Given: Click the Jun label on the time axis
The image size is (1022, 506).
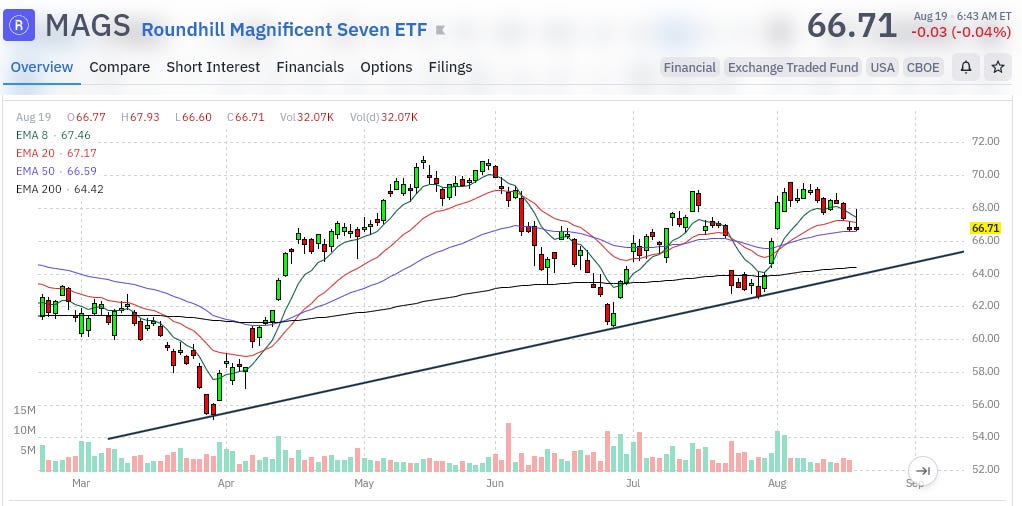Looking at the screenshot, I should [495, 484].
